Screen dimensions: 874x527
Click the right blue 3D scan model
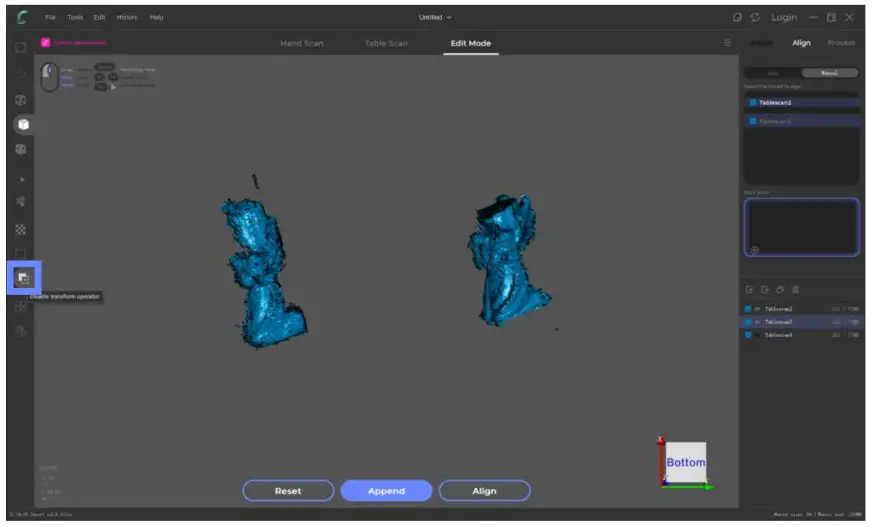click(508, 260)
